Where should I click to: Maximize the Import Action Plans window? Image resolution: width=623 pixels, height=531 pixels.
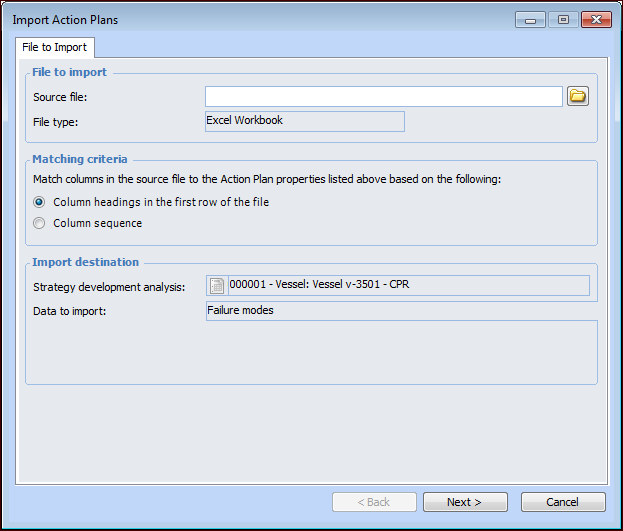coord(563,19)
